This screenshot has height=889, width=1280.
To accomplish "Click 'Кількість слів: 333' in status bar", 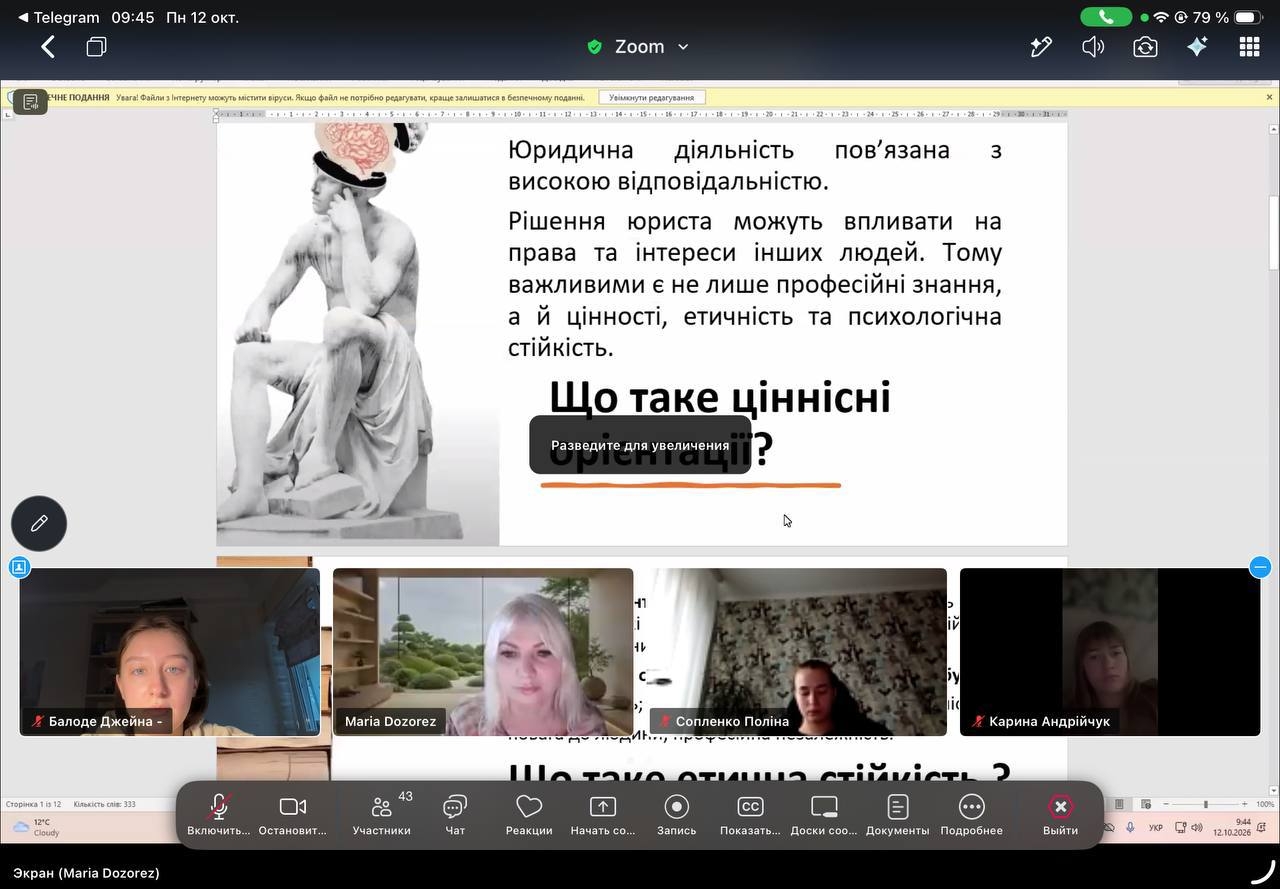I will click(x=104, y=804).
